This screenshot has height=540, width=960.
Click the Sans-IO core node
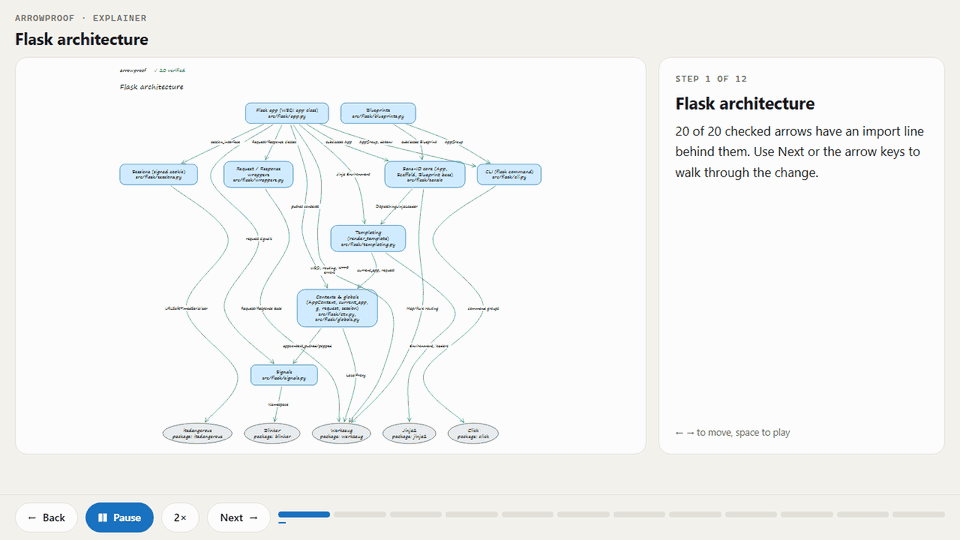(425, 174)
